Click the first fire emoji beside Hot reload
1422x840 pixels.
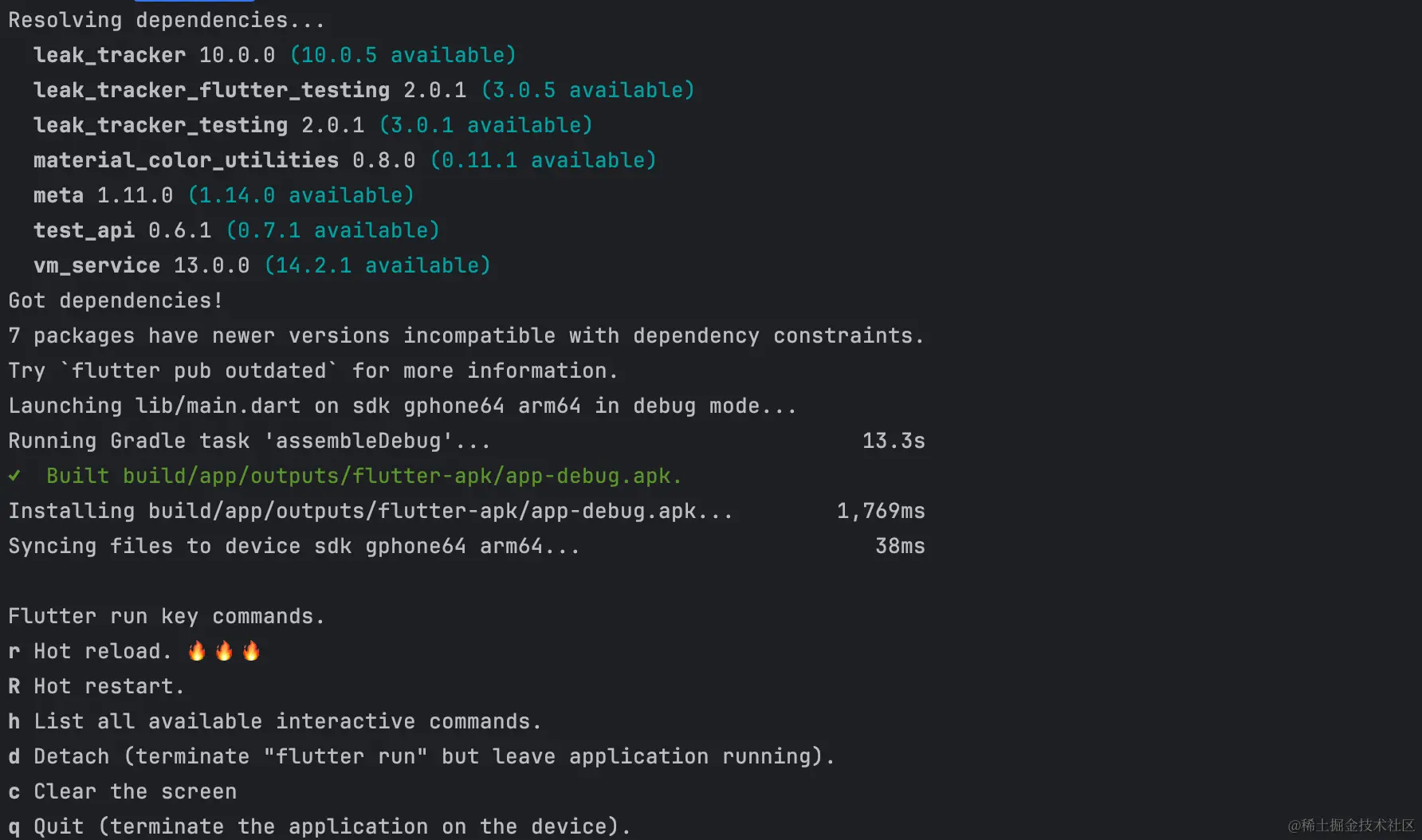(197, 650)
